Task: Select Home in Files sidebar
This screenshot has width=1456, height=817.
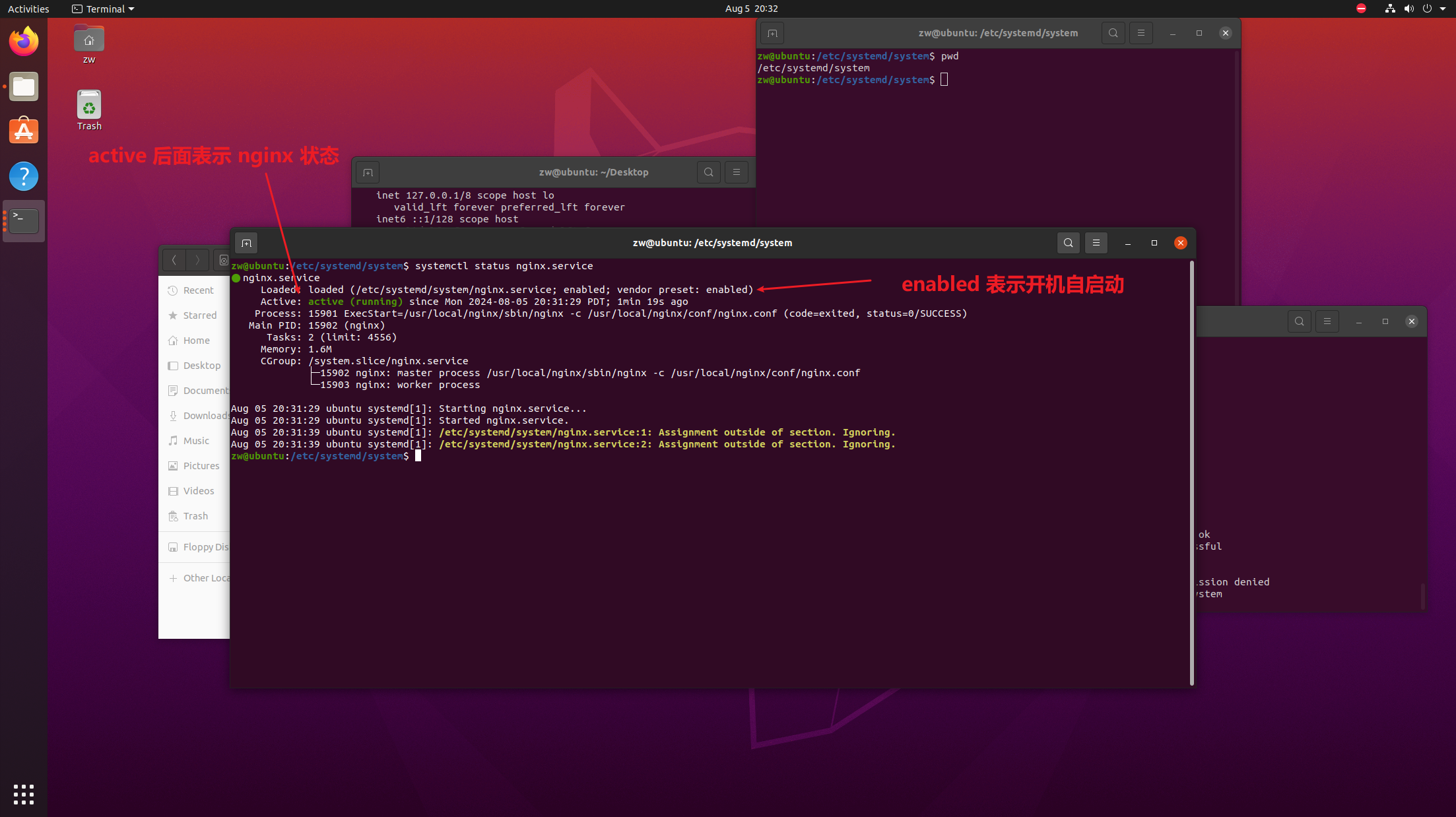Action: 196,341
